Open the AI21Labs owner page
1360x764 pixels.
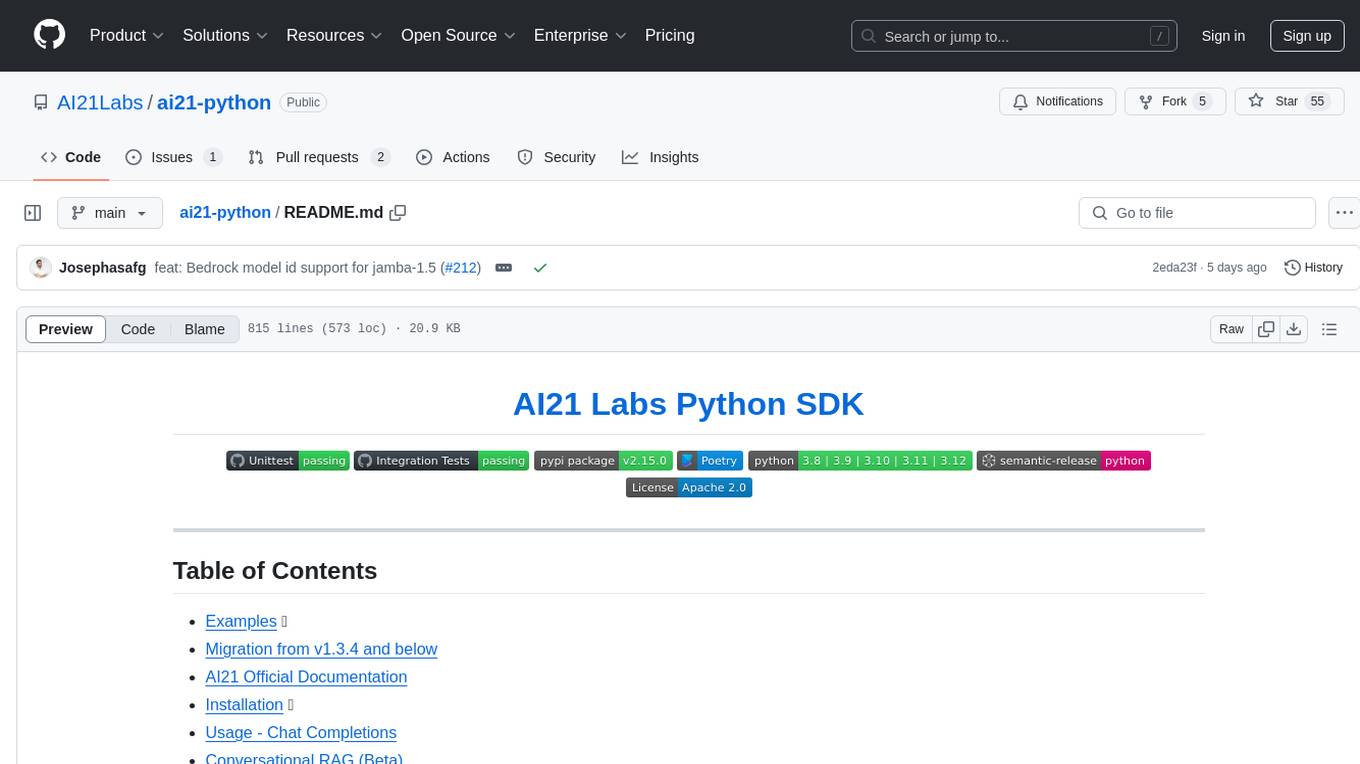click(x=101, y=102)
